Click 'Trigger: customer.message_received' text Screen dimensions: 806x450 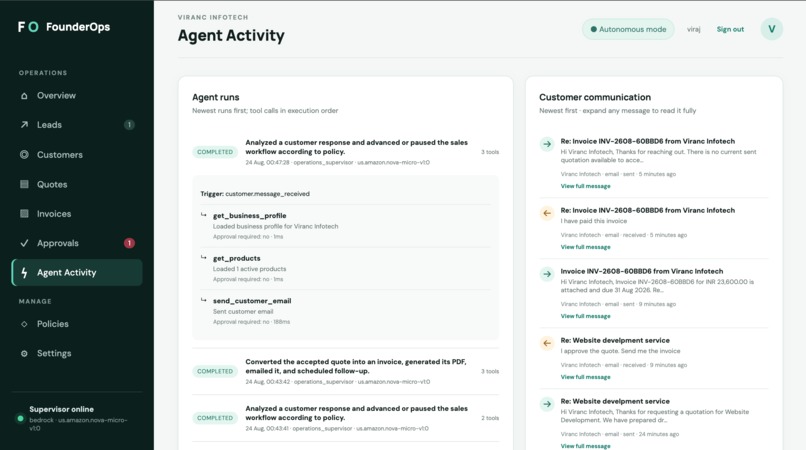[x=255, y=194]
